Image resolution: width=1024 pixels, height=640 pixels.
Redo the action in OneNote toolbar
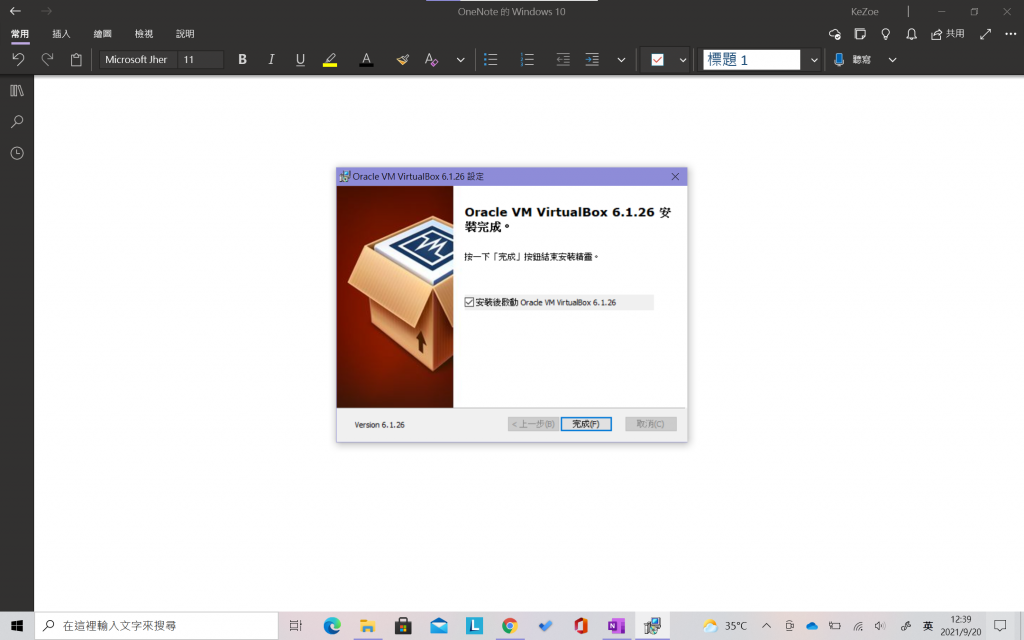point(47,59)
